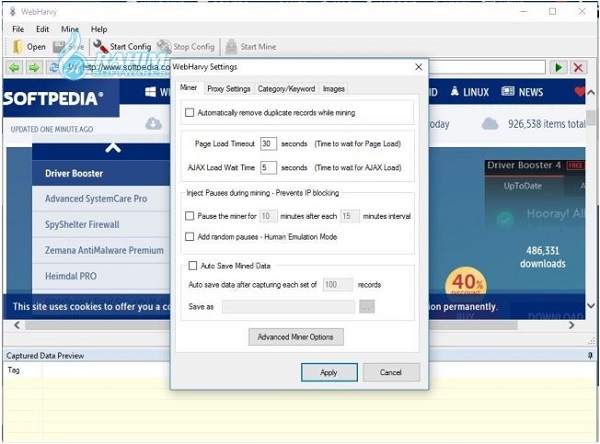Switch to the Category/Keyword tab
The height and width of the screenshot is (444, 600).
(x=286, y=89)
